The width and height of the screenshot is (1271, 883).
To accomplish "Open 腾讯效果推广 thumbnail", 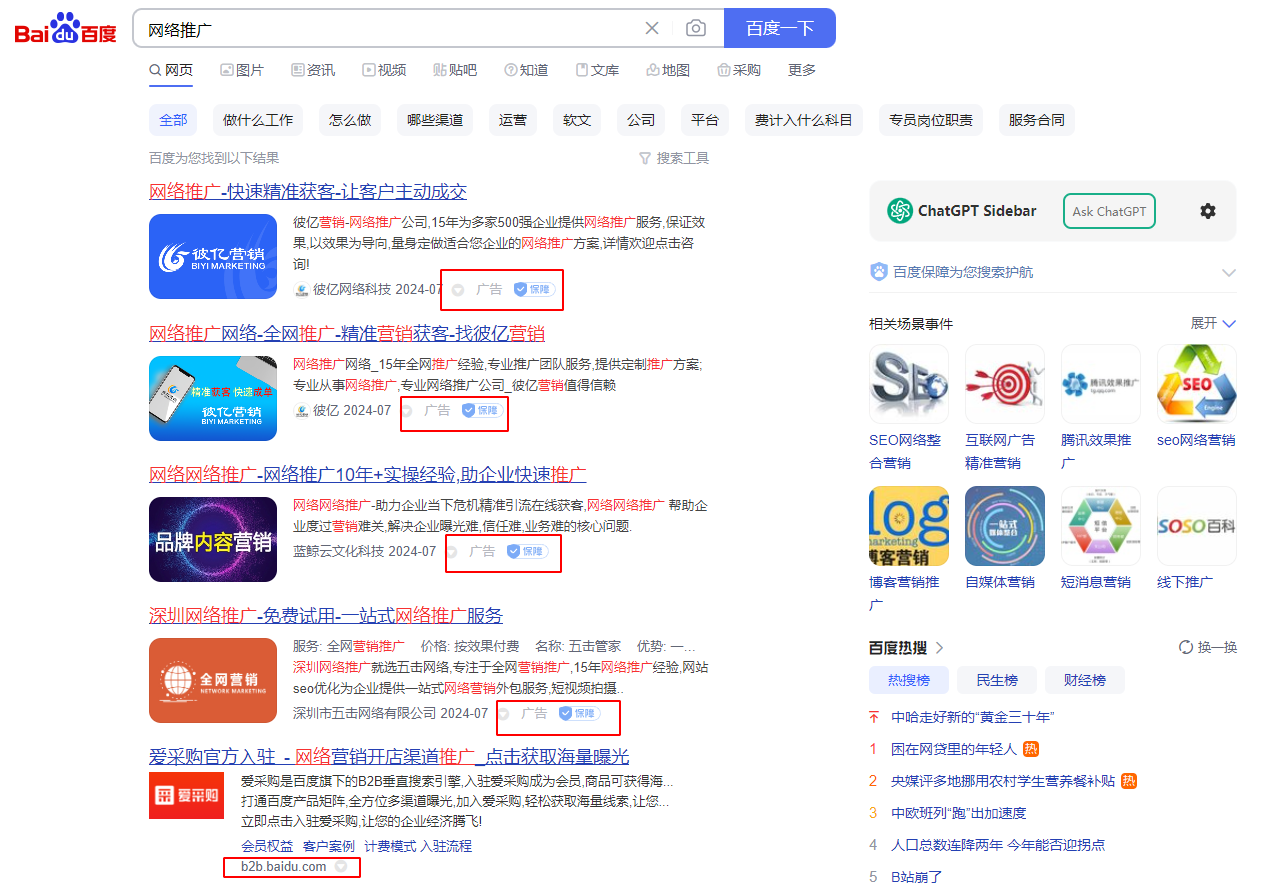I will point(1101,385).
